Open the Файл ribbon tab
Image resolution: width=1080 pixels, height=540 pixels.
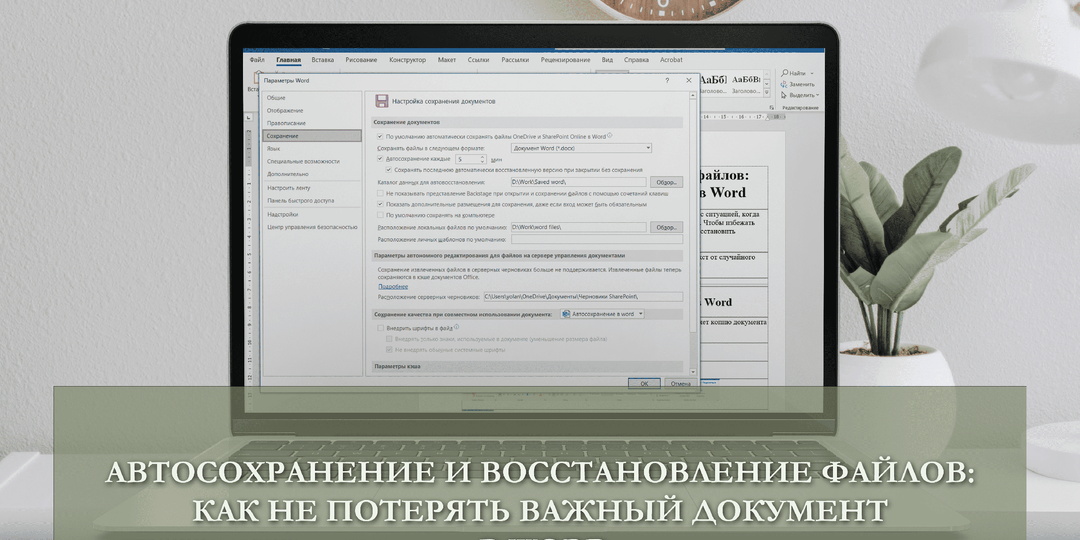[257, 60]
